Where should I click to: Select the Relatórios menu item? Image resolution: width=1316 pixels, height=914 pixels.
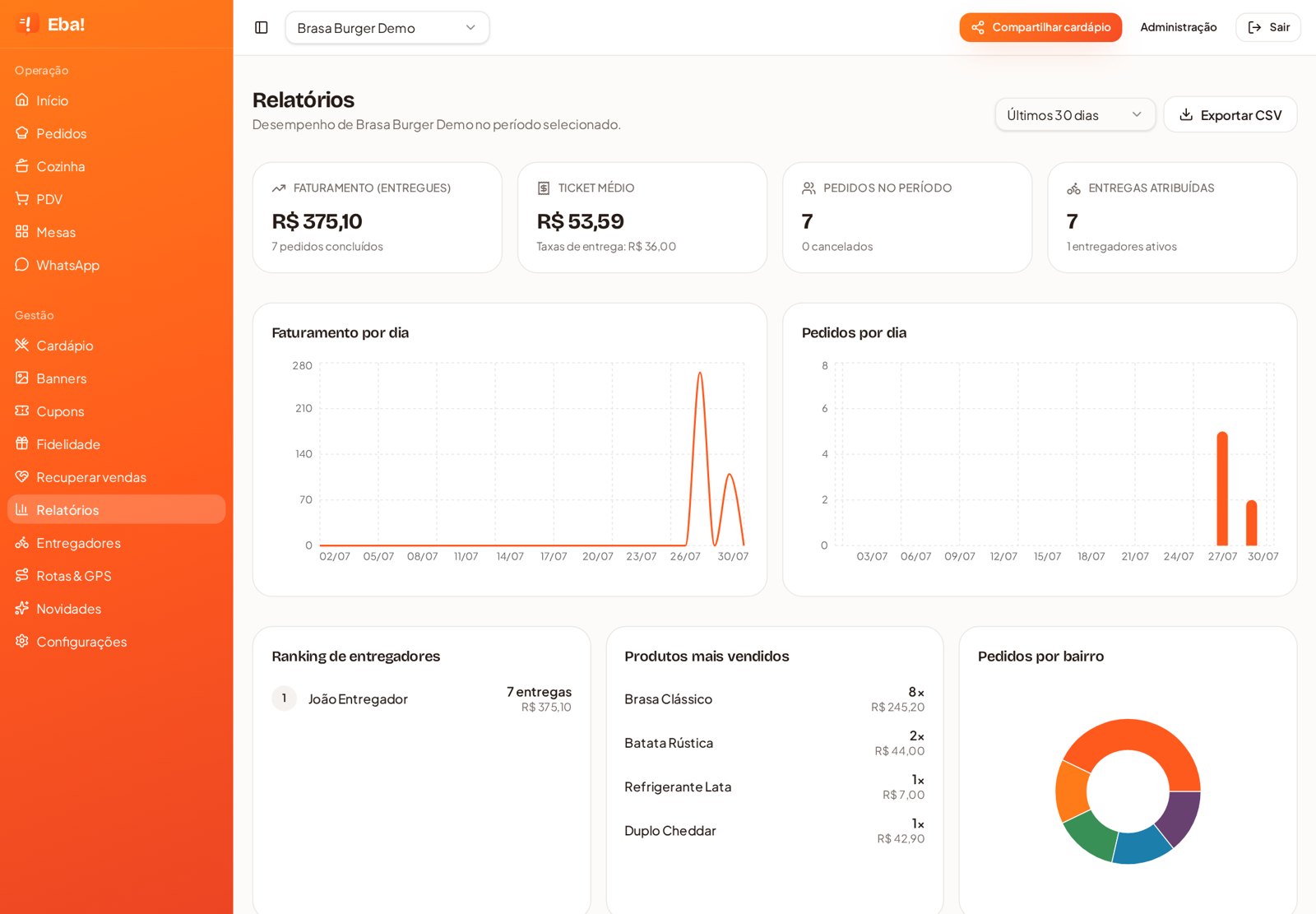click(116, 509)
